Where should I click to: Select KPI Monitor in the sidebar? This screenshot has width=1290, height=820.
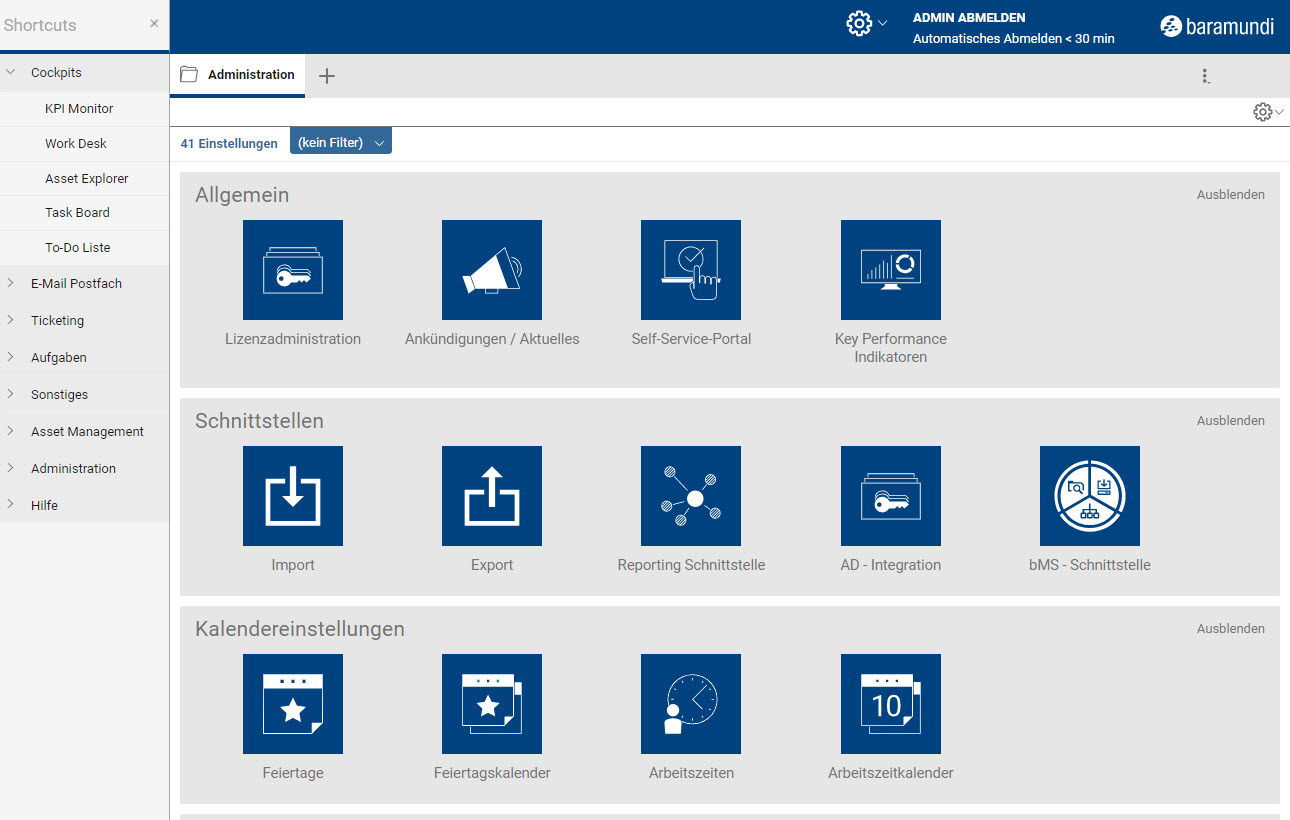79,108
